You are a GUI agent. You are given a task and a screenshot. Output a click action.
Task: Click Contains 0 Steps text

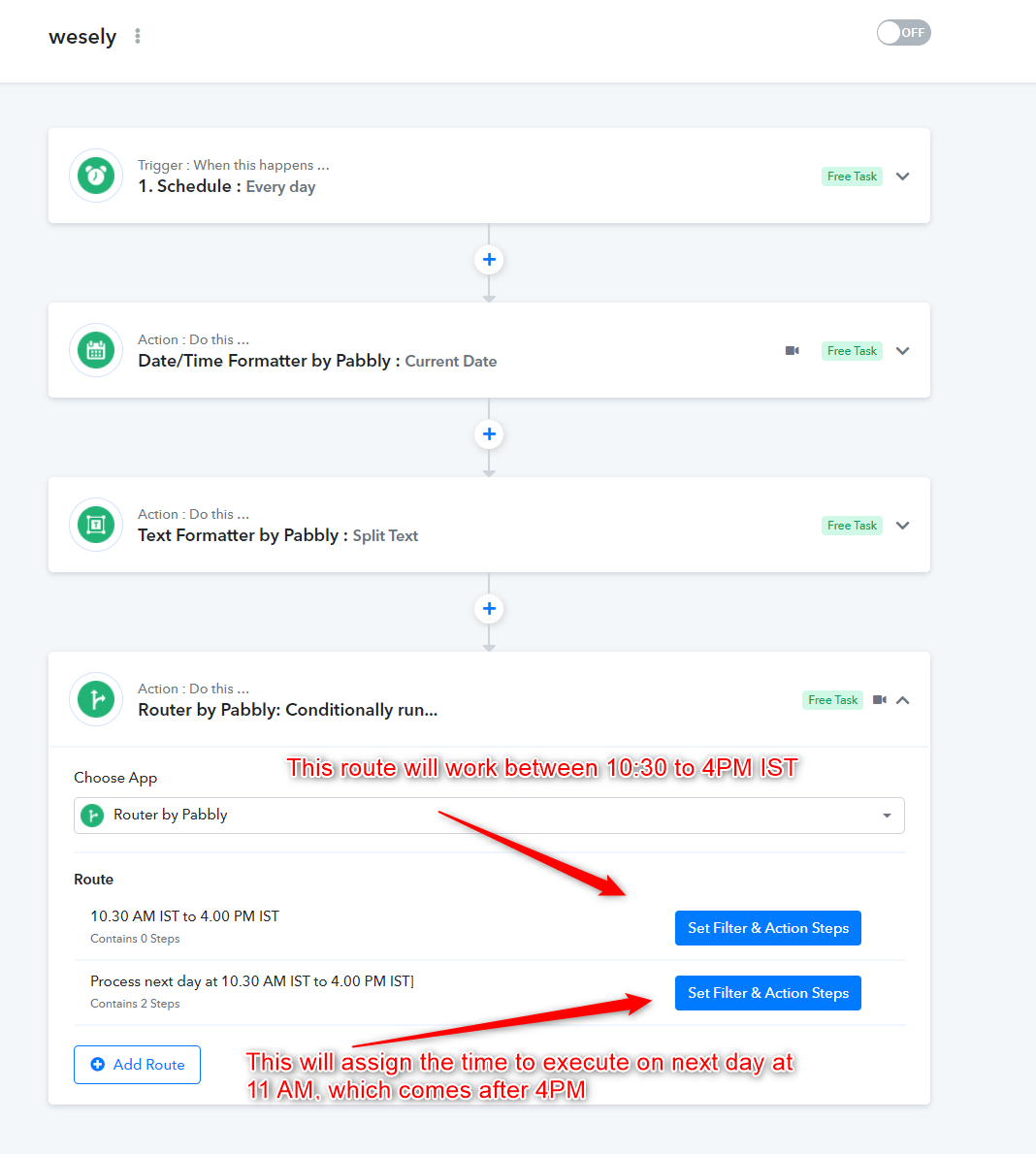135,939
